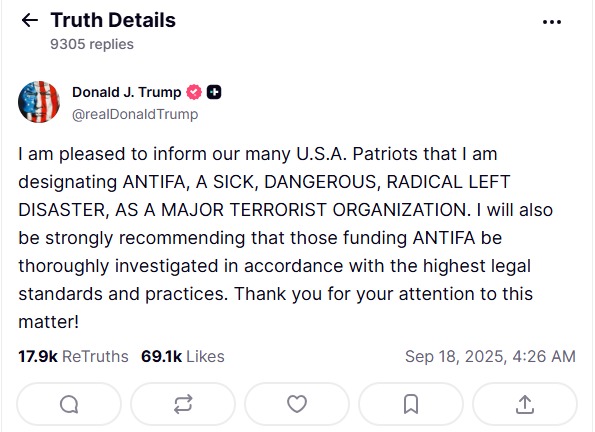Open the three-dot more options menu
This screenshot has height=432, width=595.
click(x=552, y=22)
